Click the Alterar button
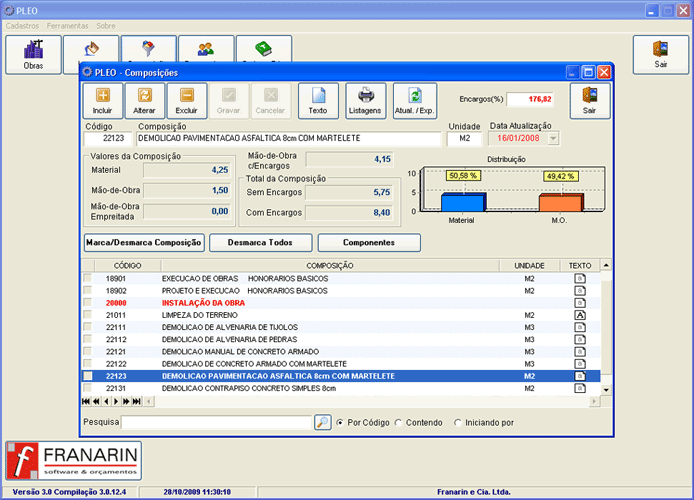 [145, 101]
